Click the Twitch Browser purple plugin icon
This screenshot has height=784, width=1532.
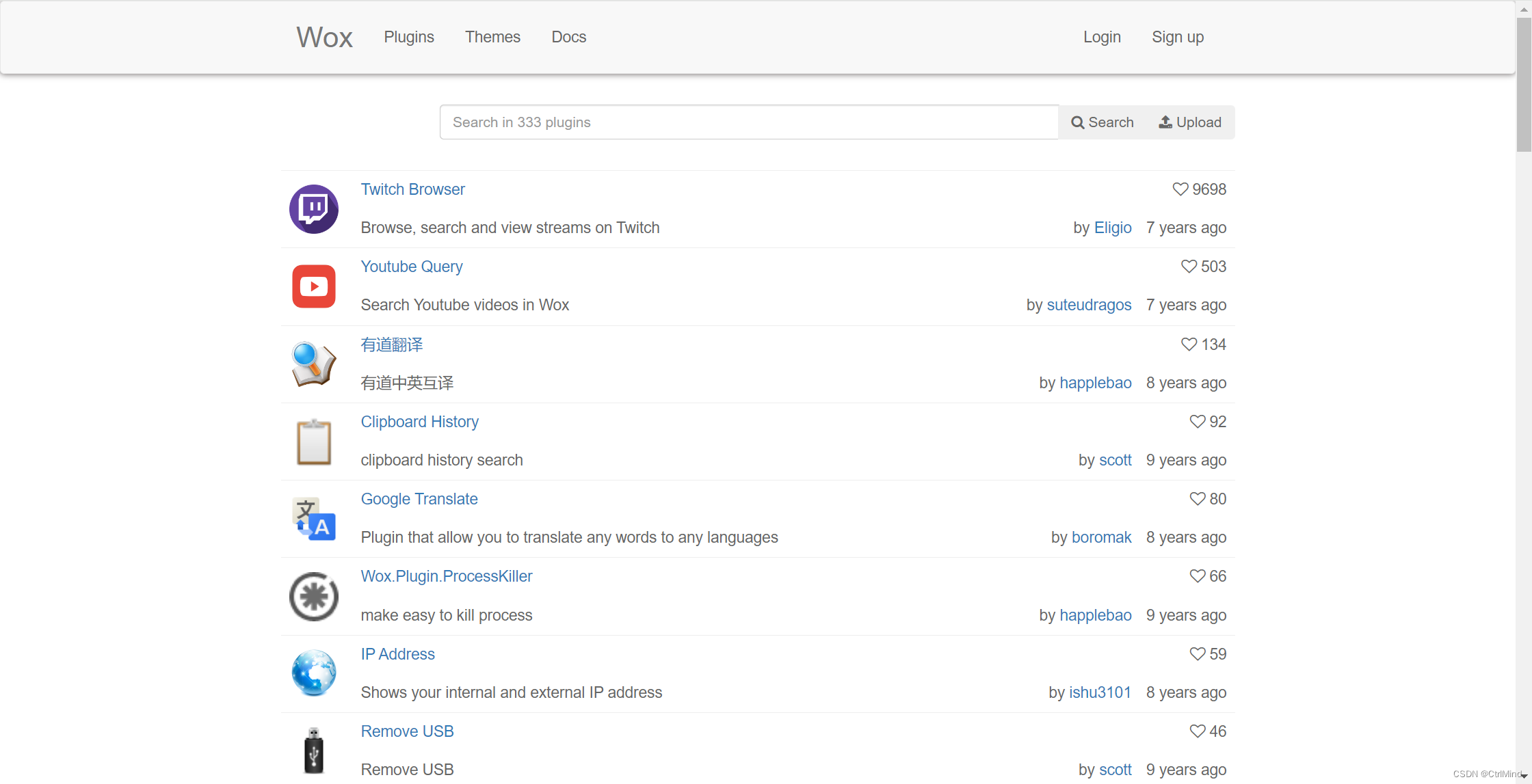tap(313, 209)
